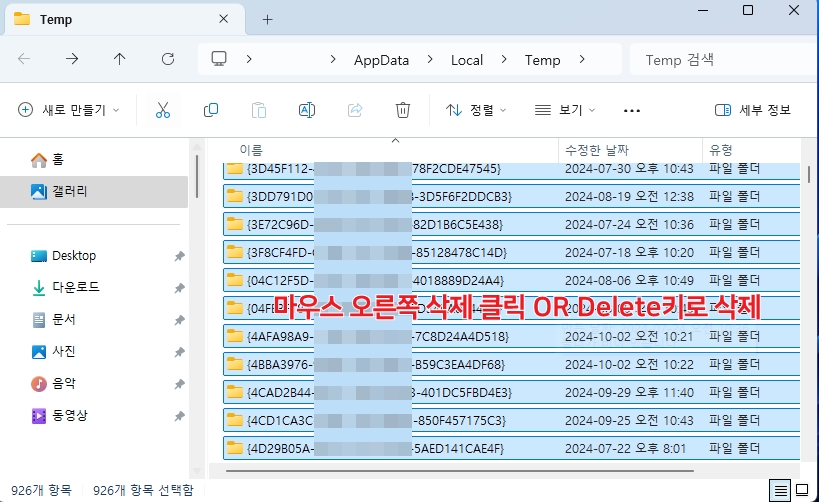Click the pin icon beside 사진
Screen dimensions: 819x502
(179, 352)
